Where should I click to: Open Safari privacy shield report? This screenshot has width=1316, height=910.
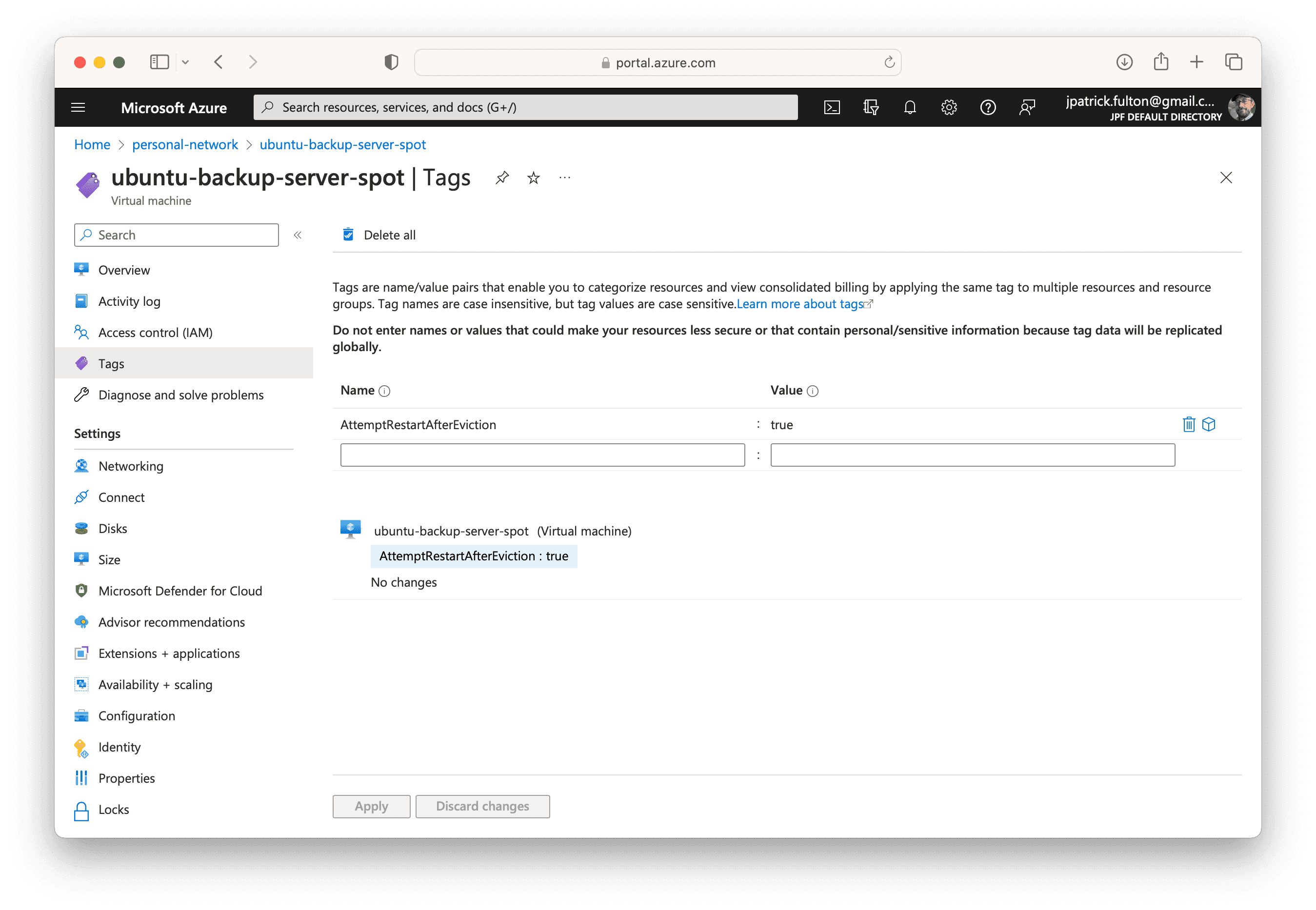[x=391, y=61]
